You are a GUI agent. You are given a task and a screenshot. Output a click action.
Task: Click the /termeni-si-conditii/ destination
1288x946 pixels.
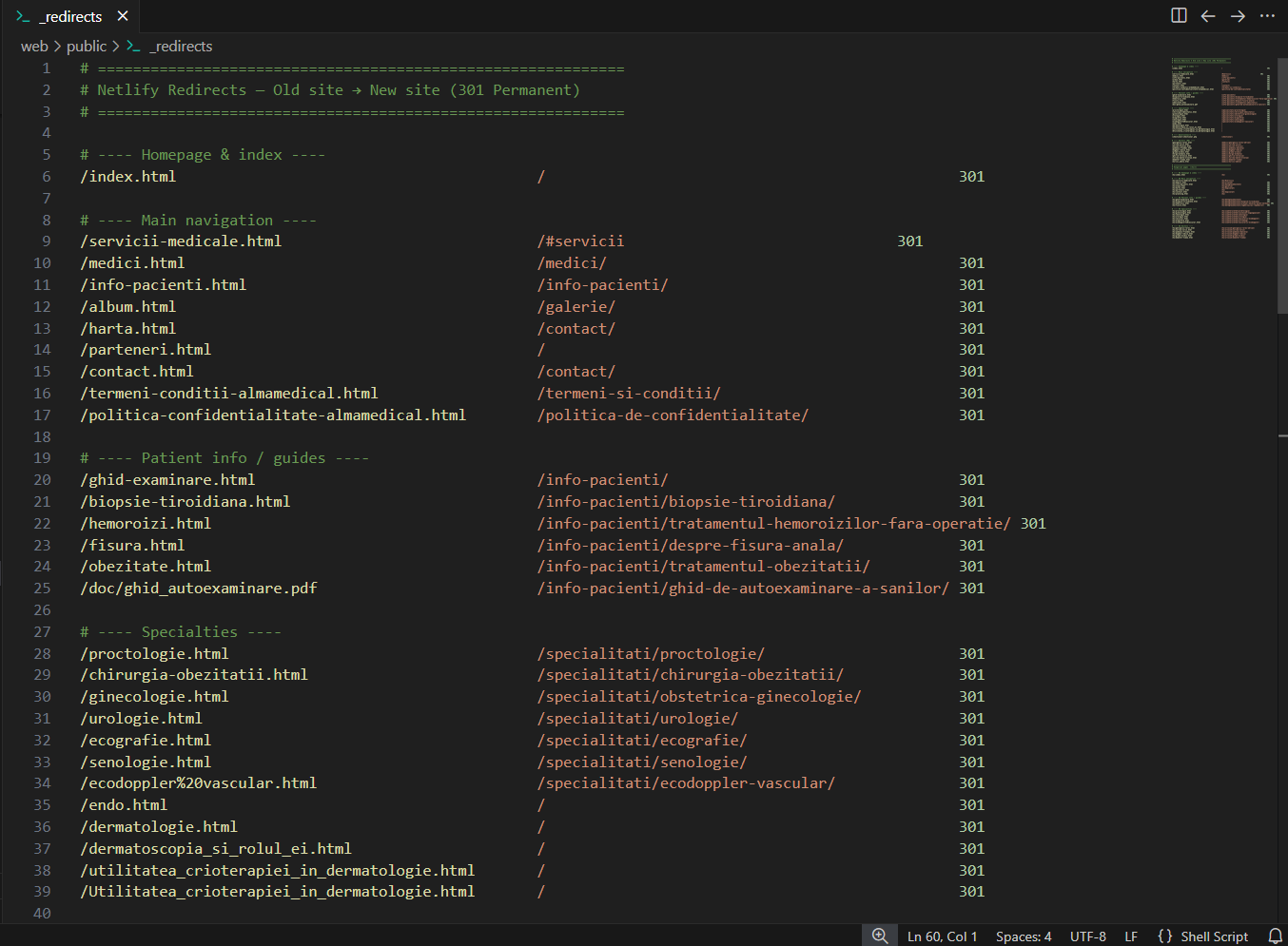629,394
